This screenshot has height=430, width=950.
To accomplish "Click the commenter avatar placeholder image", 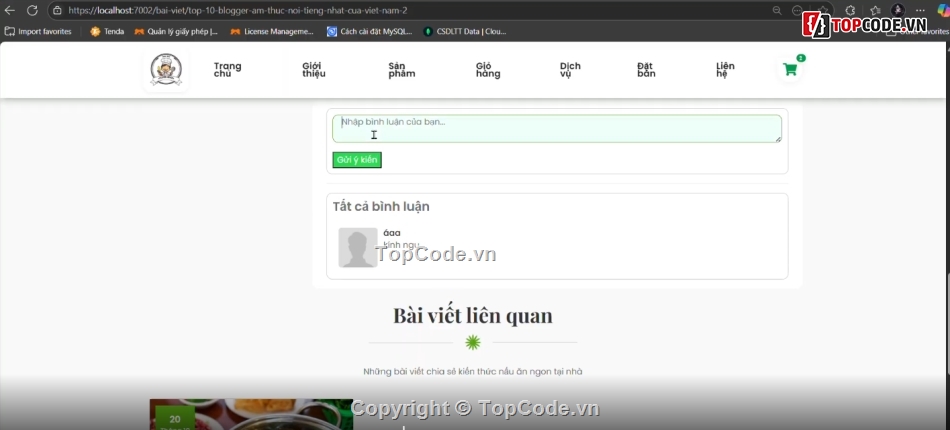I will pyautogui.click(x=358, y=248).
